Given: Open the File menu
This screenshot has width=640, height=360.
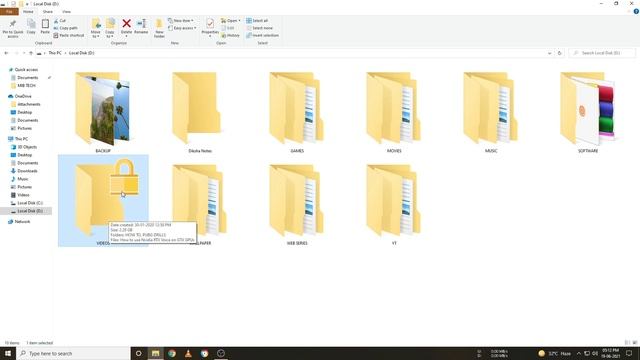Looking at the screenshot, I should 9,12.
